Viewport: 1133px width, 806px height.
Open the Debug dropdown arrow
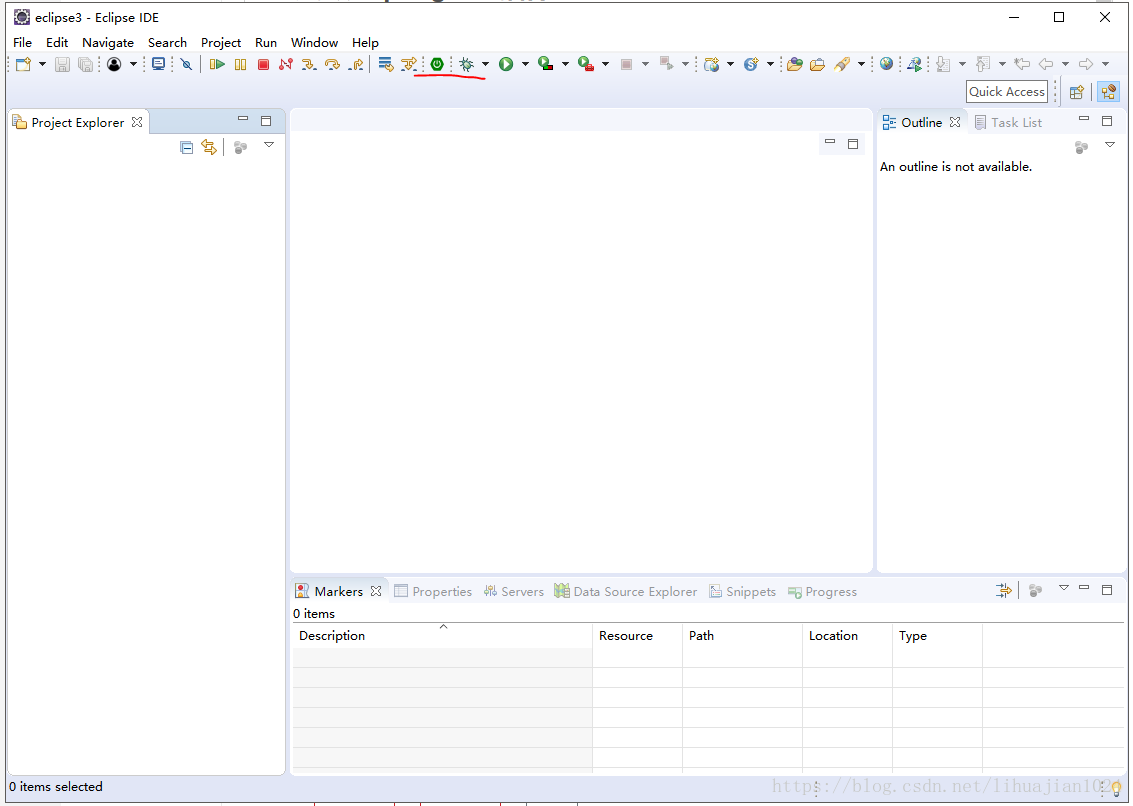485,64
